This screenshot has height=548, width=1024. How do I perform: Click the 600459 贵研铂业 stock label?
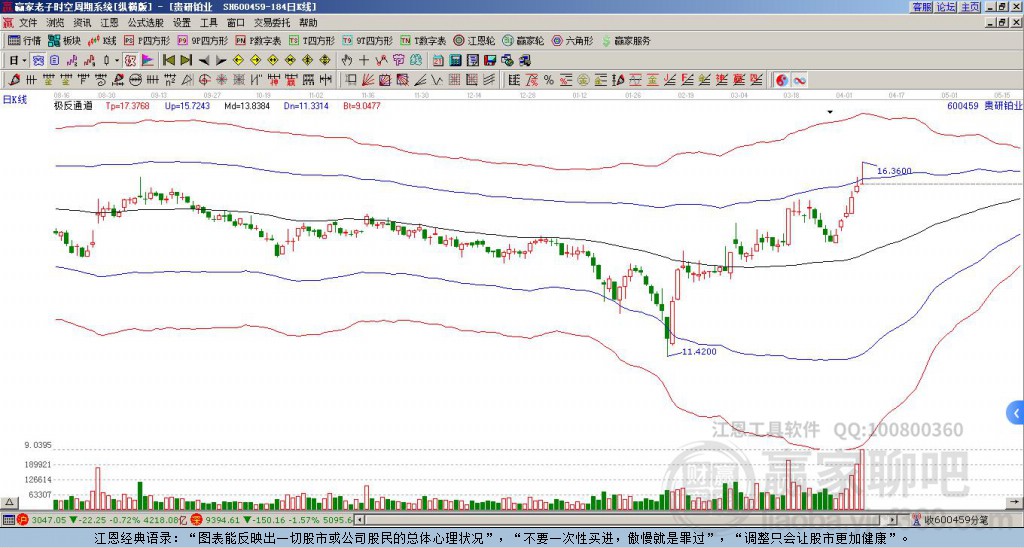coord(984,105)
